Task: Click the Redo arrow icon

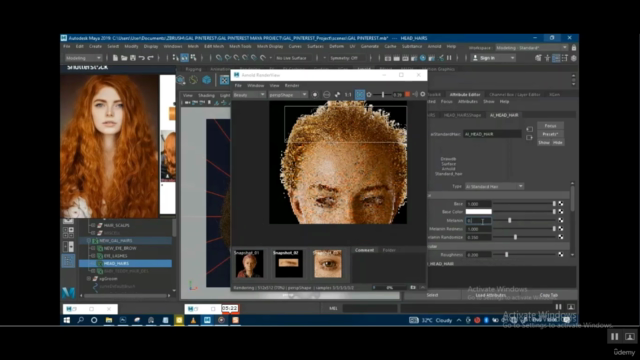Action: click(x=150, y=58)
